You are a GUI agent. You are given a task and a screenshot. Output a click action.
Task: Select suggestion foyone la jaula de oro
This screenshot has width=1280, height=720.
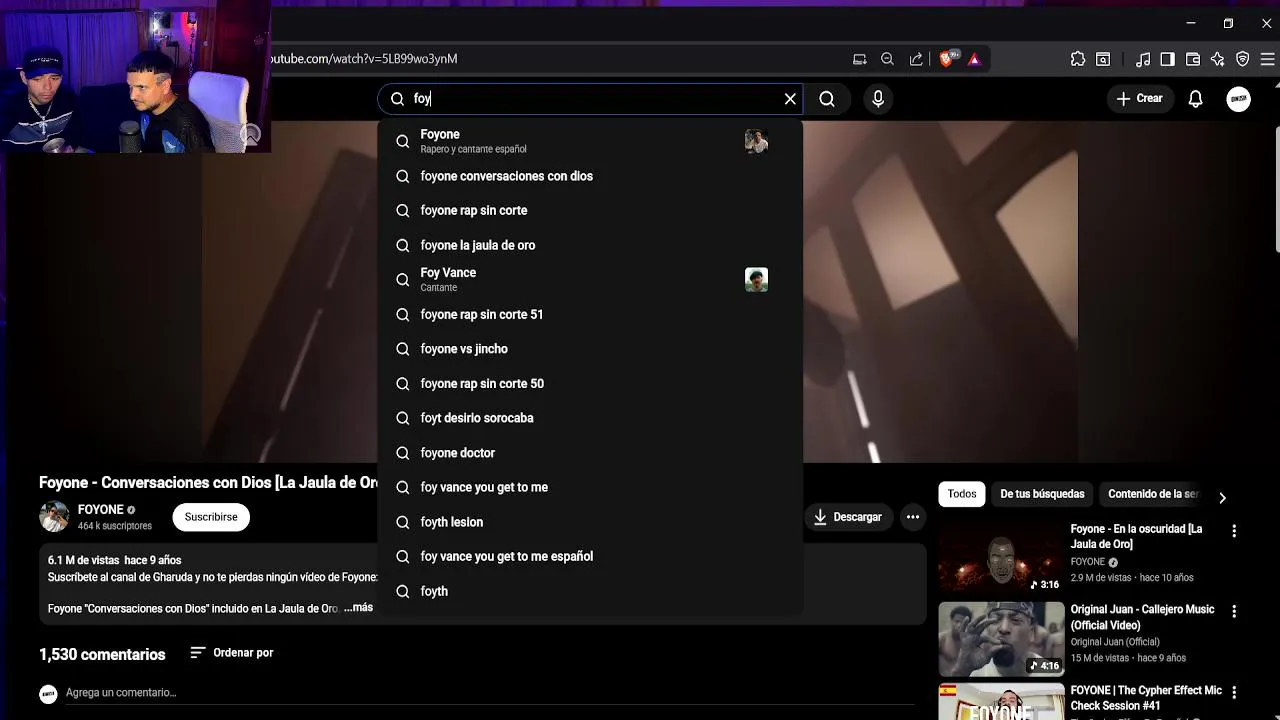tap(590, 245)
